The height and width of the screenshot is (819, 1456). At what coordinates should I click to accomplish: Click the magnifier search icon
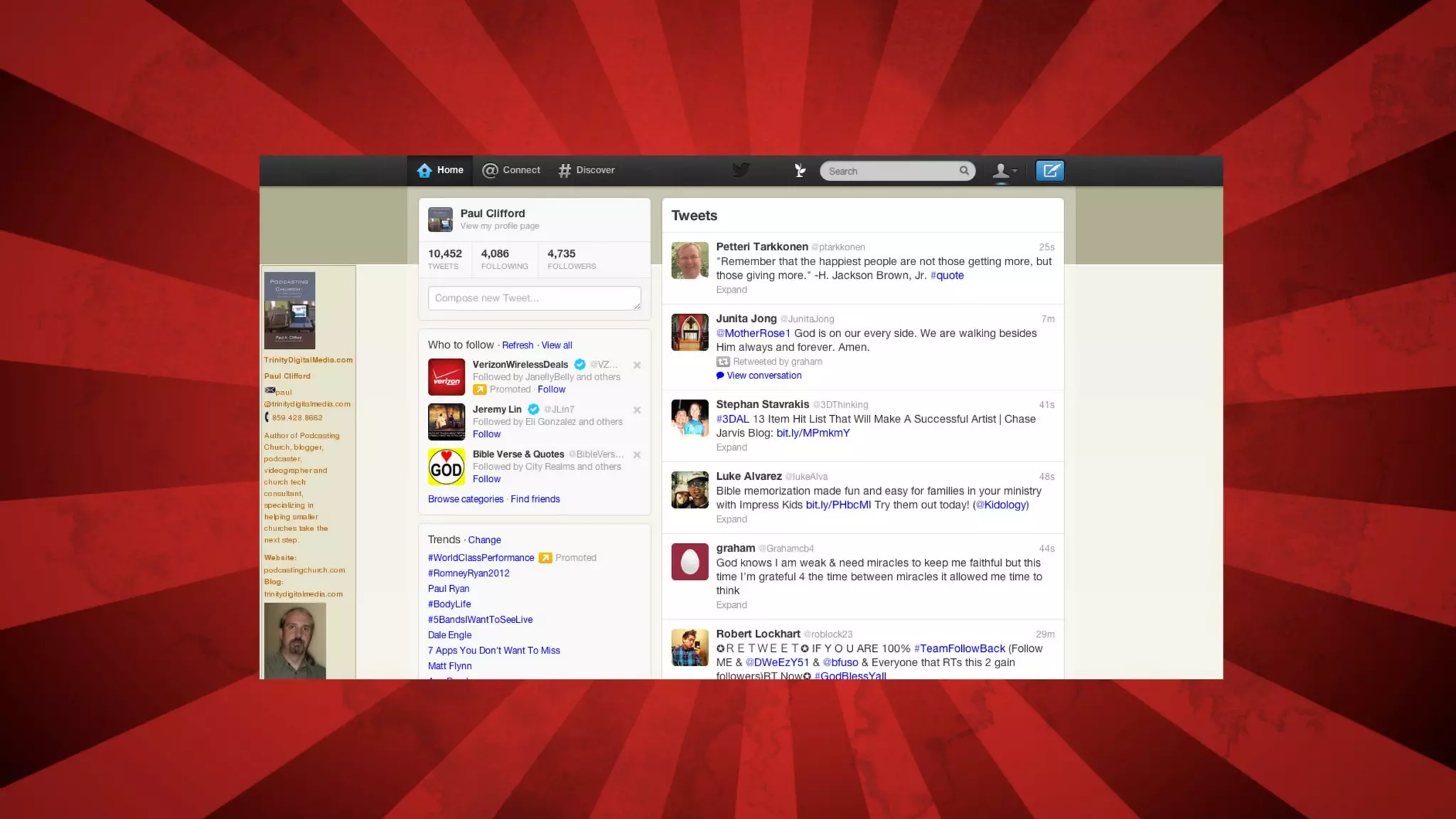click(964, 171)
